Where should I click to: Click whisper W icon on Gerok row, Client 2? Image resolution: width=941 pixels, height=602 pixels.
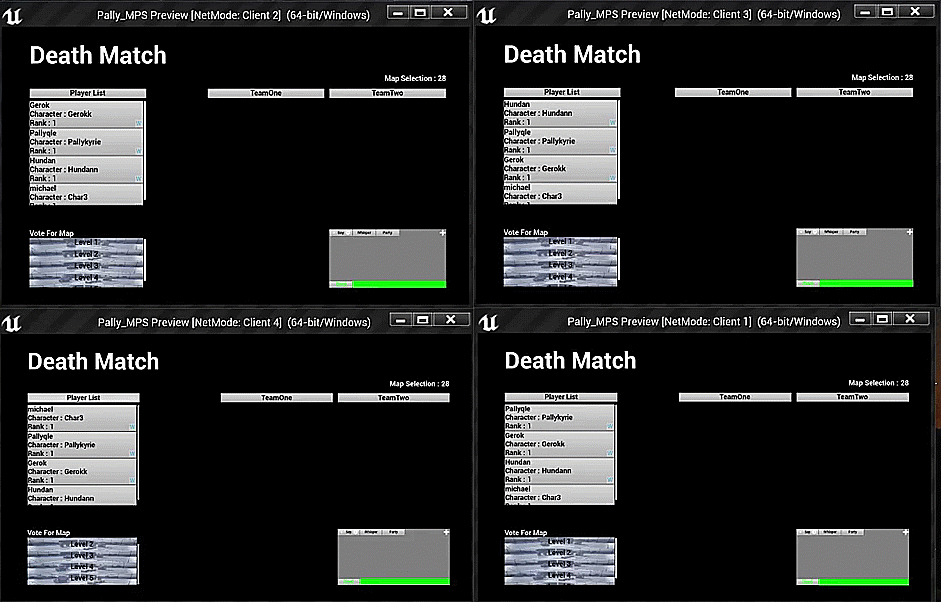[x=139, y=123]
